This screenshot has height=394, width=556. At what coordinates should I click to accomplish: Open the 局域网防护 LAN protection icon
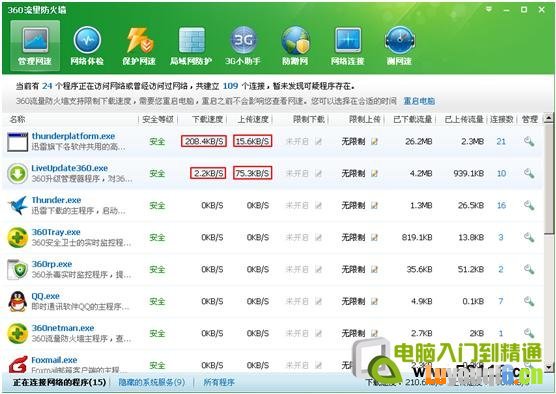click(191, 46)
